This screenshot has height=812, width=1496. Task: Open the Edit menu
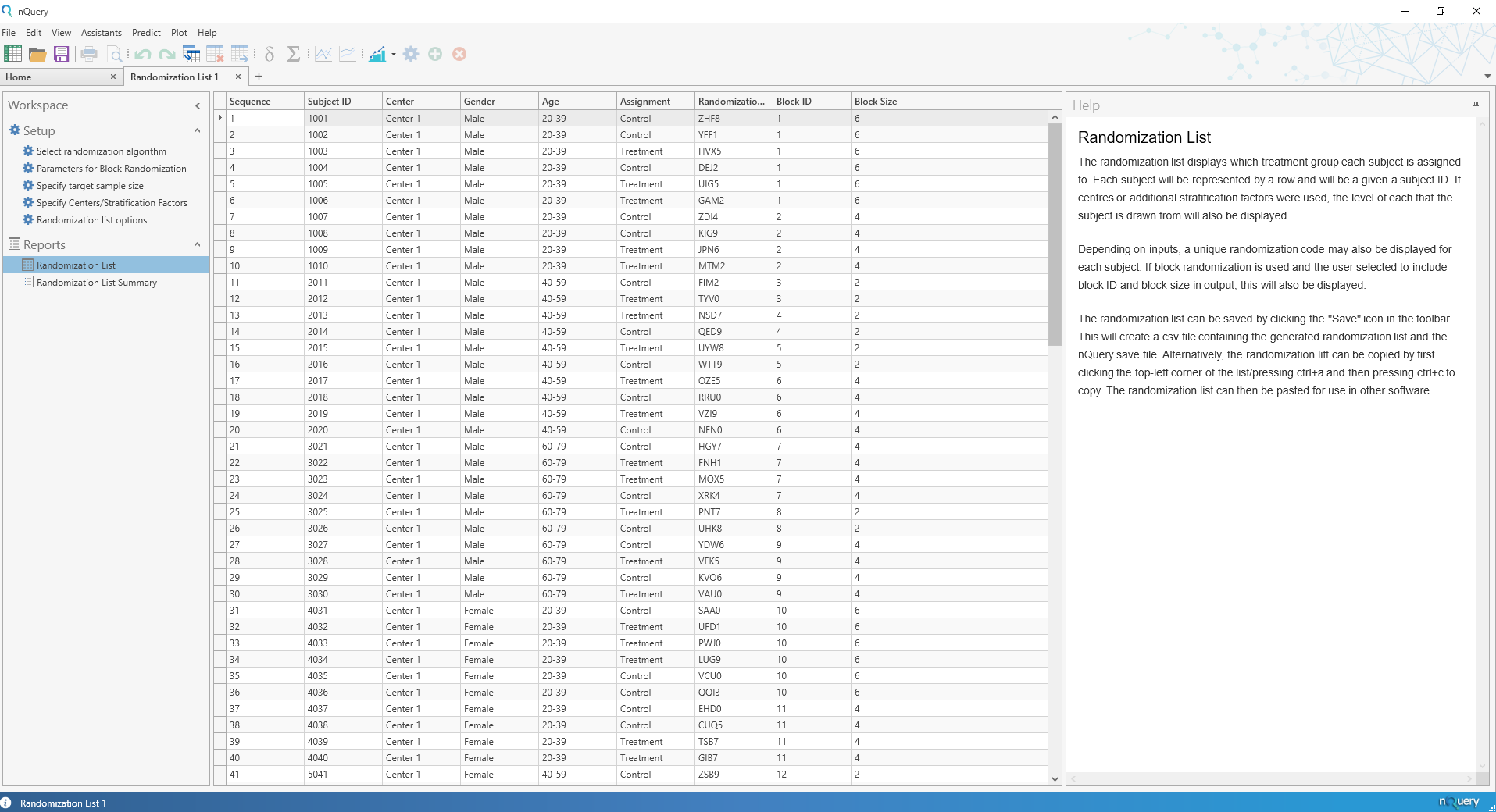34,33
